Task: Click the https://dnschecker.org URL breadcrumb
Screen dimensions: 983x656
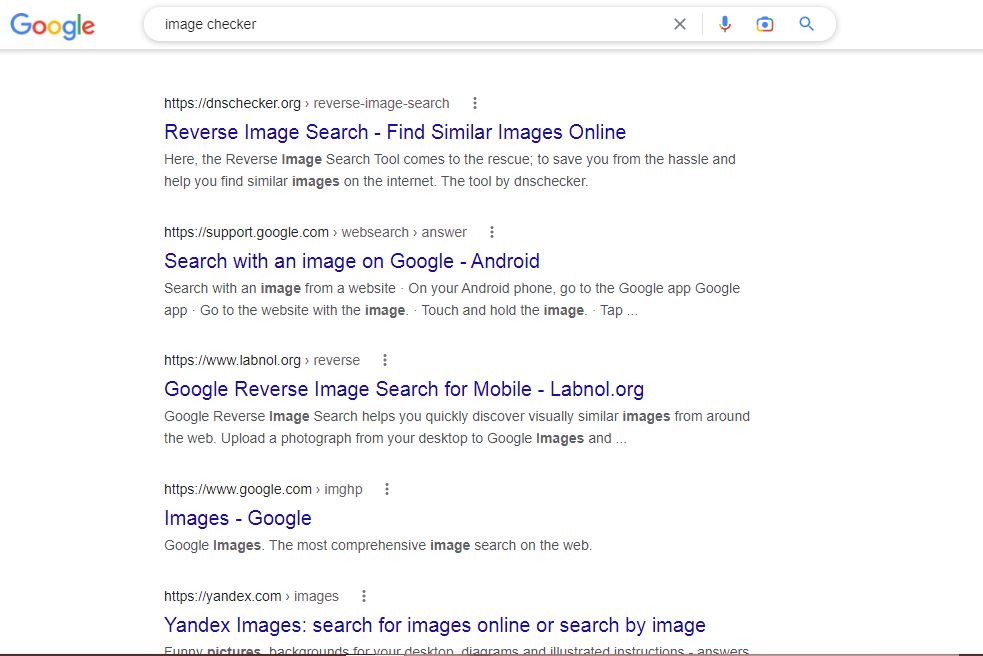Action: [307, 103]
